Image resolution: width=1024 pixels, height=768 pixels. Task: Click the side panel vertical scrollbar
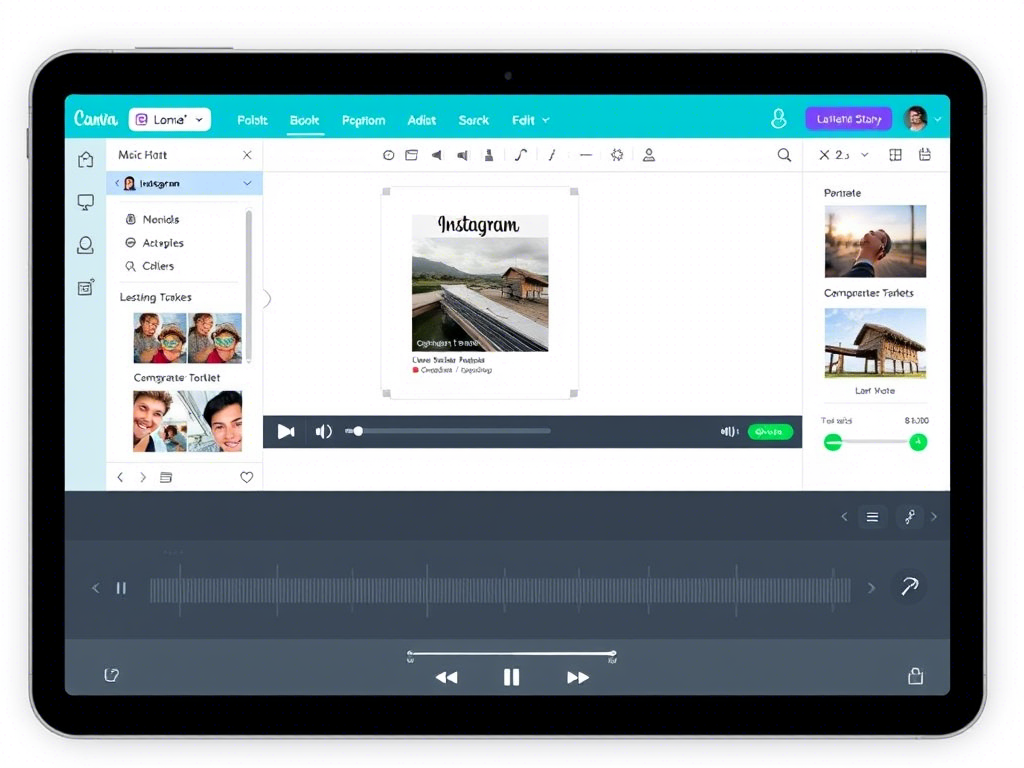point(248,287)
